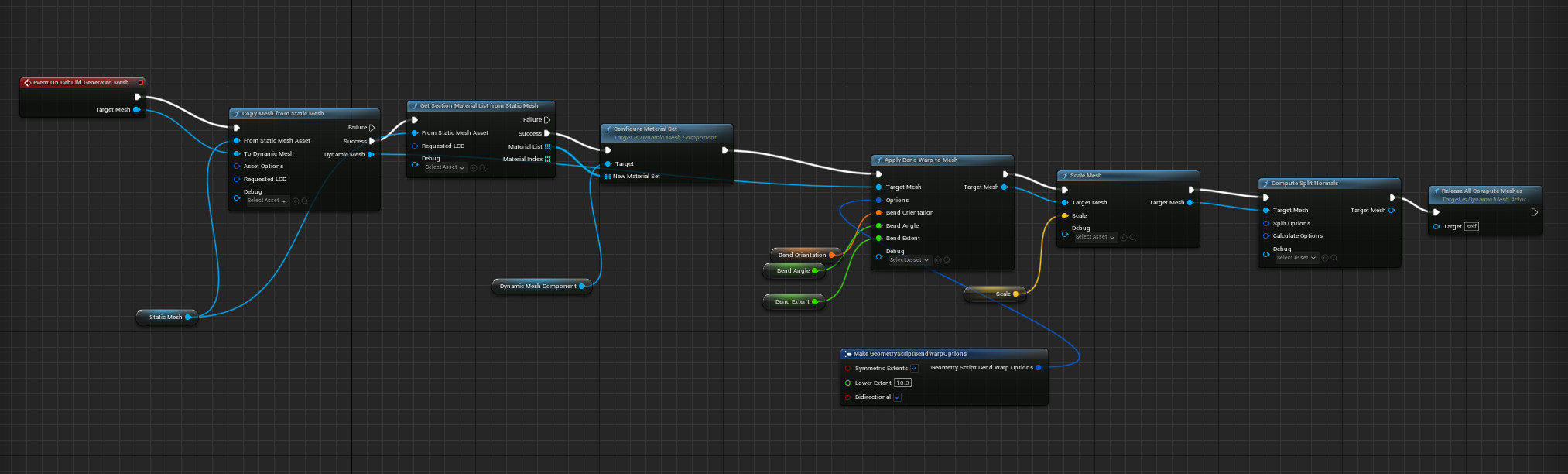This screenshot has height=474, width=1568.
Task: Click the Scale input pin on Scale Mesh node
Action: tap(1065, 215)
